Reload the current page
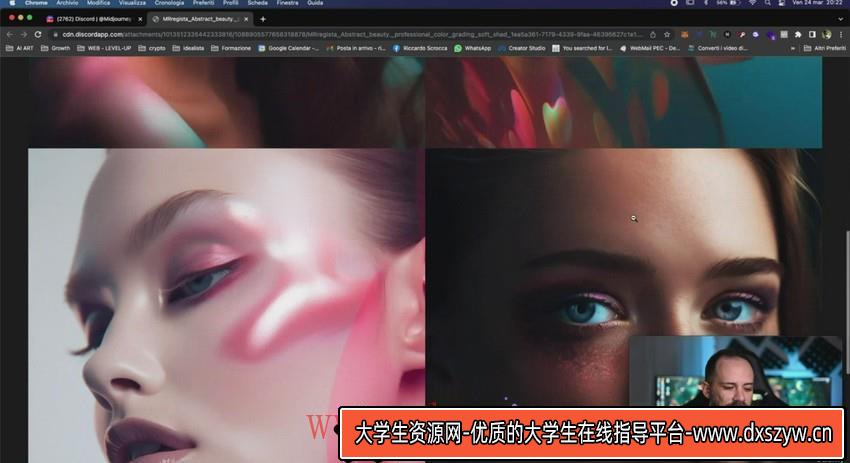850x463 pixels. pyautogui.click(x=38, y=34)
